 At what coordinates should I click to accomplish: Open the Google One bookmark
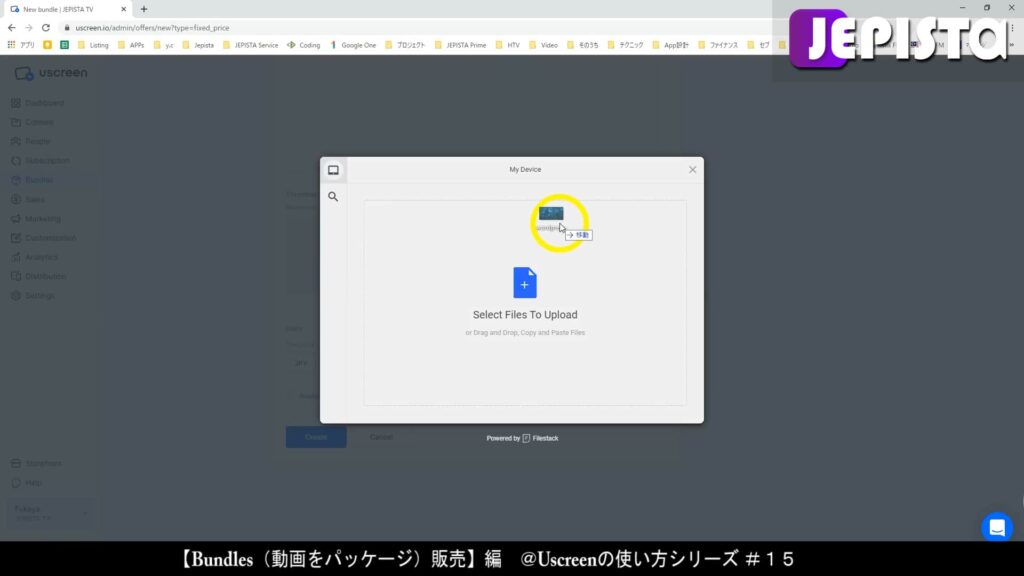[353, 45]
